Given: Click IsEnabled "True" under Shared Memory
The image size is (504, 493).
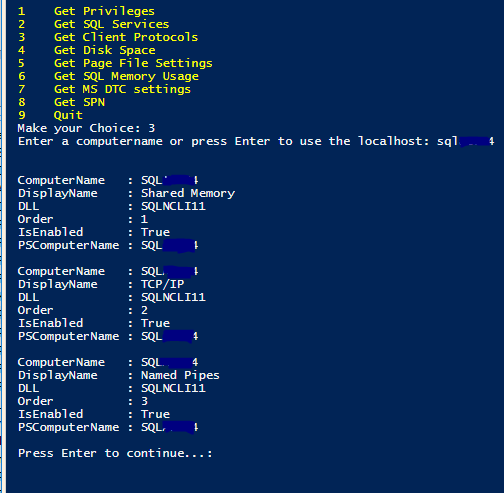Looking at the screenshot, I should click(155, 232).
